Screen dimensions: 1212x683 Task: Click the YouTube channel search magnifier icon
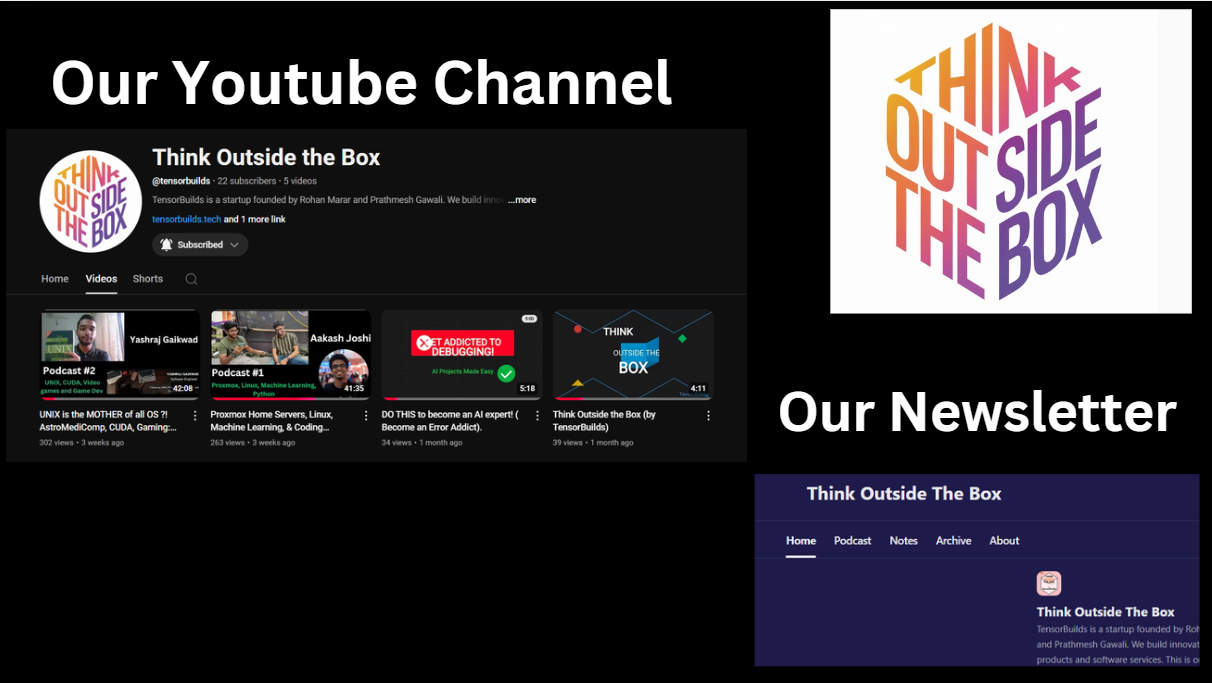(x=191, y=279)
